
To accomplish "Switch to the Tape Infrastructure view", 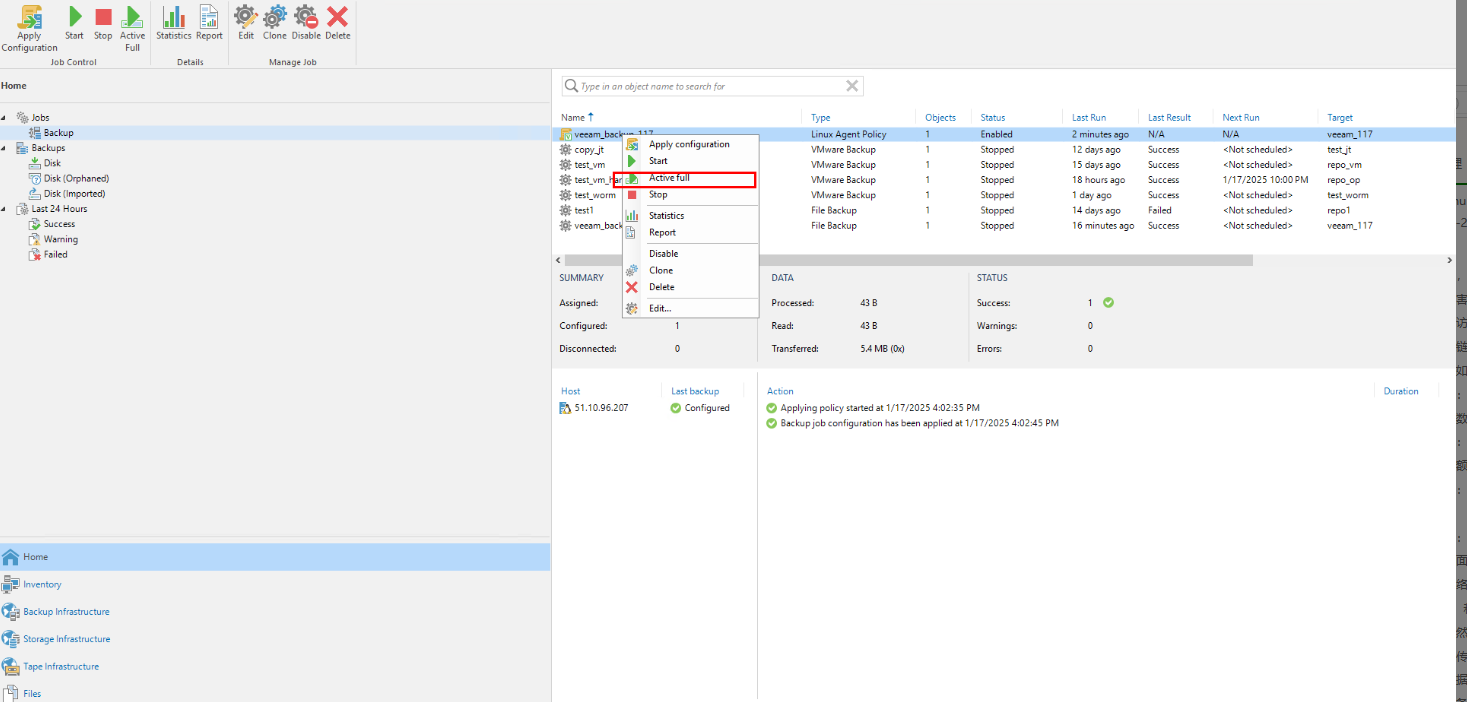I will point(61,667).
